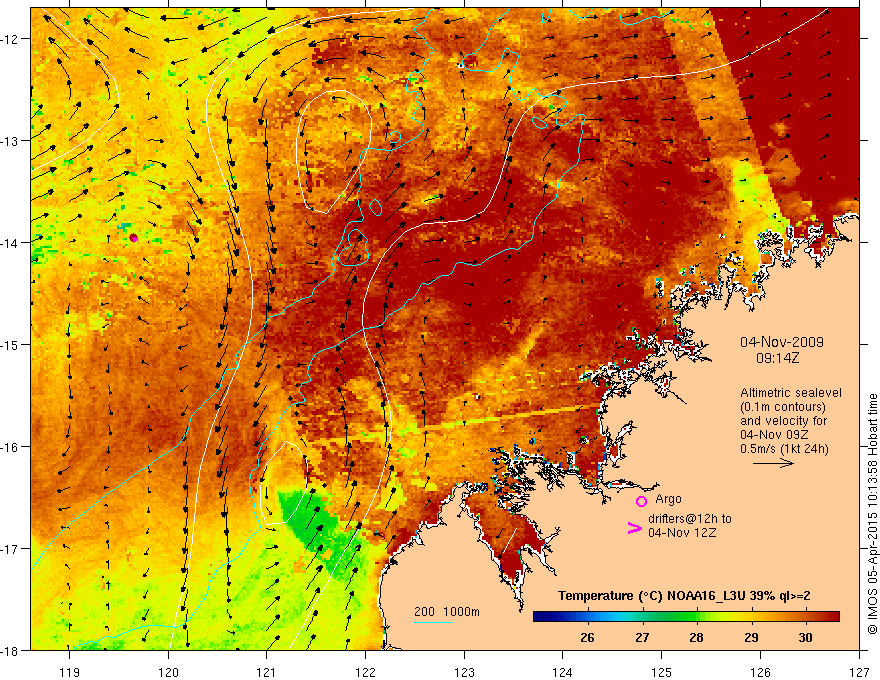Click the longitude axis label 125
The width and height of the screenshot is (880, 680).
click(662, 672)
